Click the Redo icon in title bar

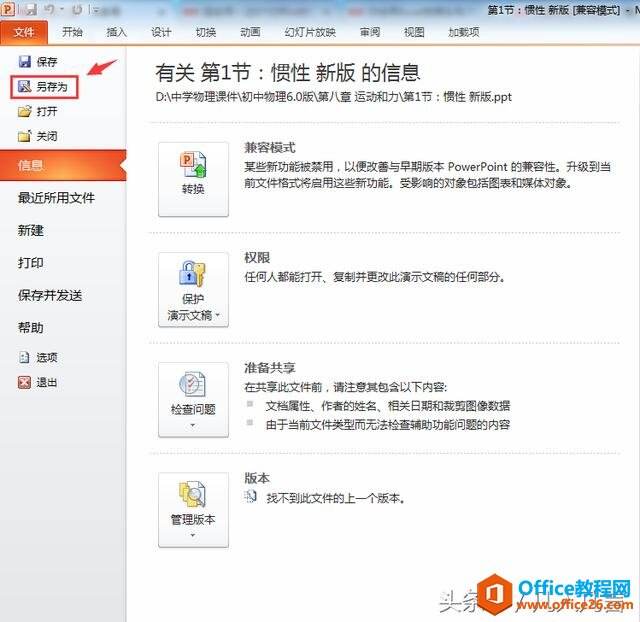tap(77, 9)
